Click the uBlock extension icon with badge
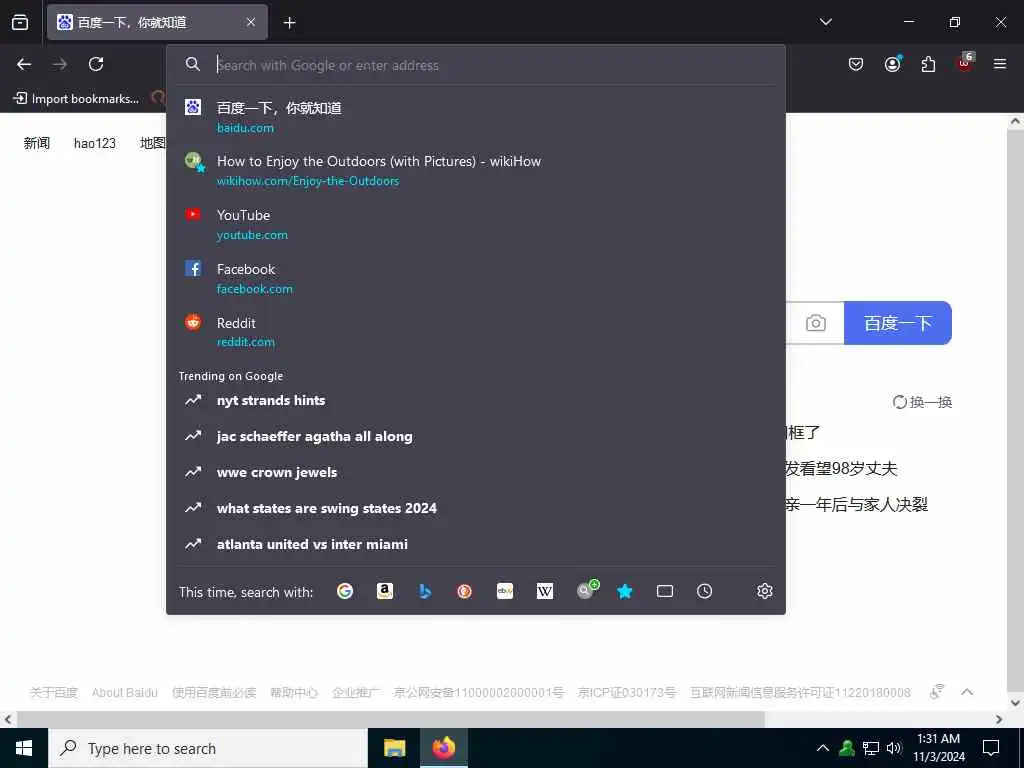1024x768 pixels. click(x=965, y=63)
